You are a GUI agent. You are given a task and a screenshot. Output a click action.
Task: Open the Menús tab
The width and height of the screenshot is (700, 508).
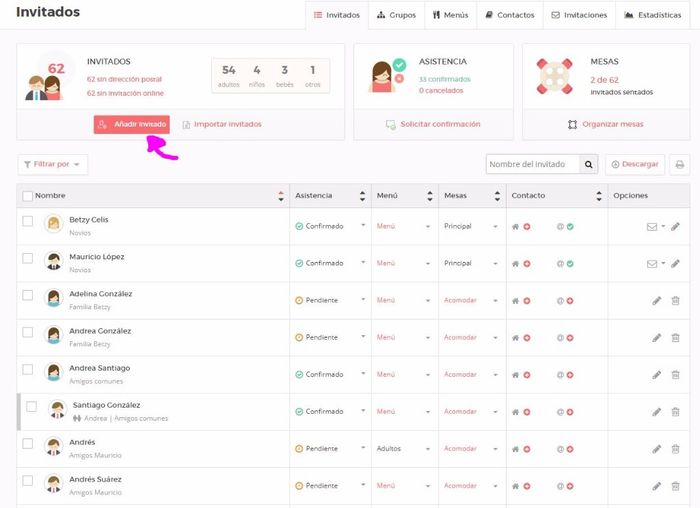[450, 15]
